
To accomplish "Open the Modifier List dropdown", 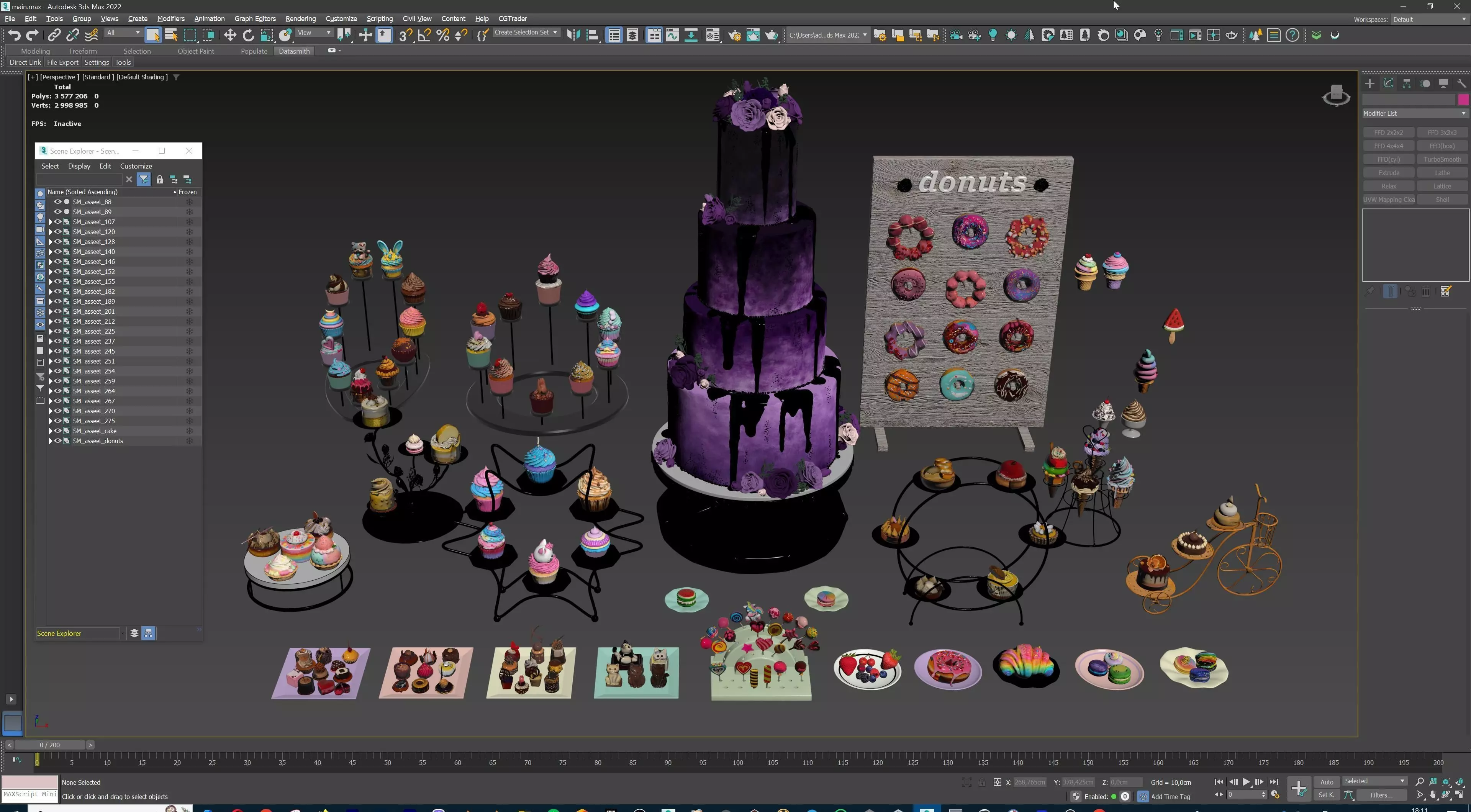I will 1414,114.
